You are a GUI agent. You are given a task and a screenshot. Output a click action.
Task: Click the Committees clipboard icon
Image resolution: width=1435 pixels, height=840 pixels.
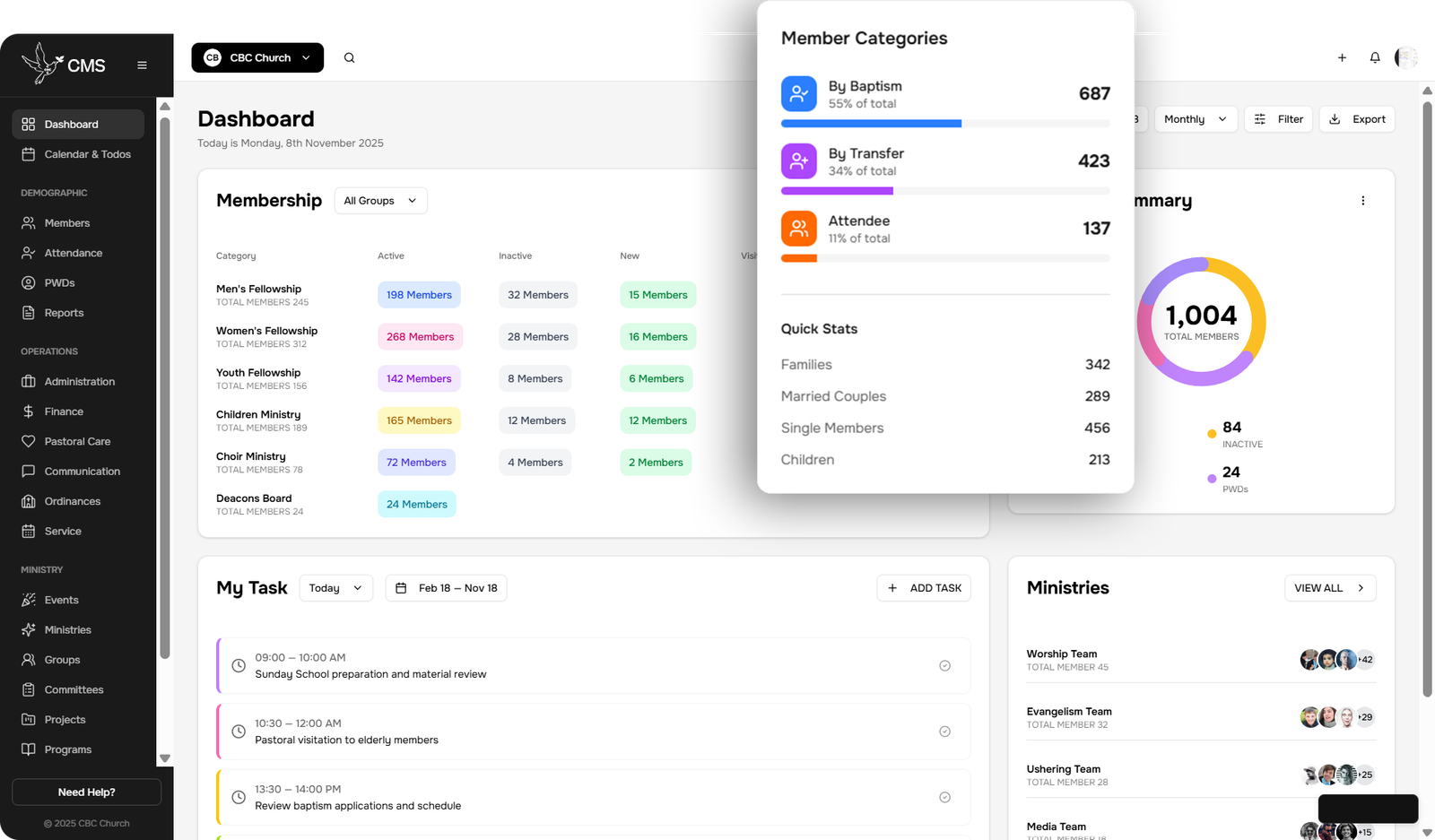29,690
